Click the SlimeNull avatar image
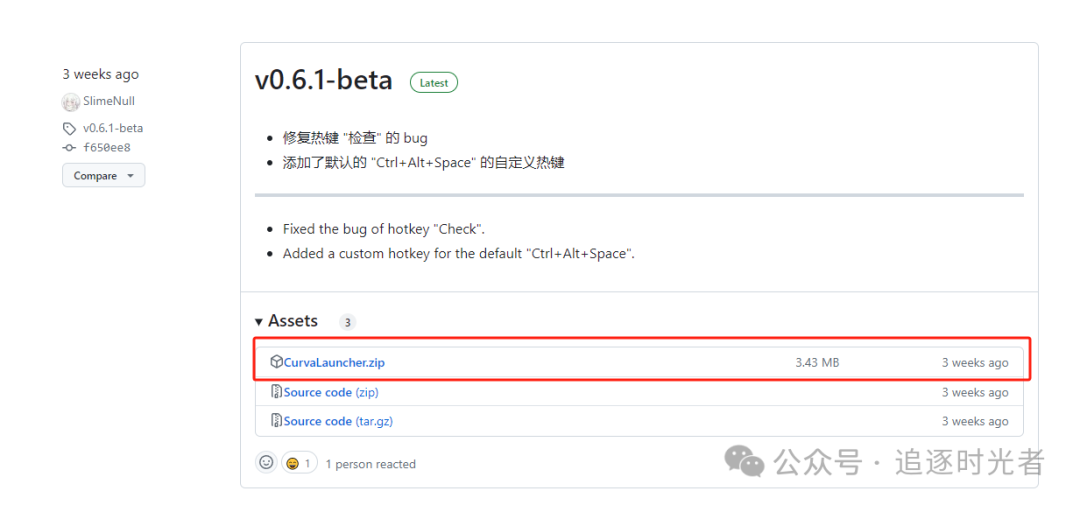1080x505 pixels. click(x=70, y=101)
